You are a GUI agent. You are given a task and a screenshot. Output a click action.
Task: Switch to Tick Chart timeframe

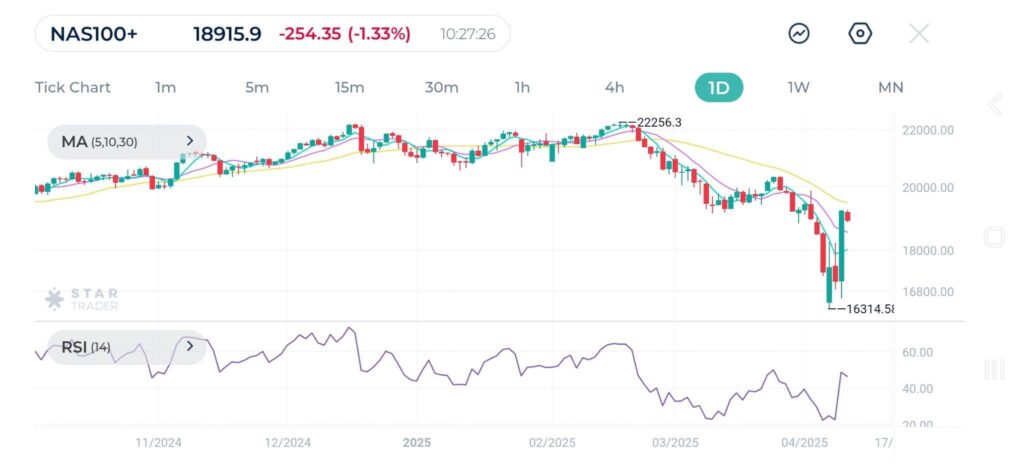click(73, 87)
